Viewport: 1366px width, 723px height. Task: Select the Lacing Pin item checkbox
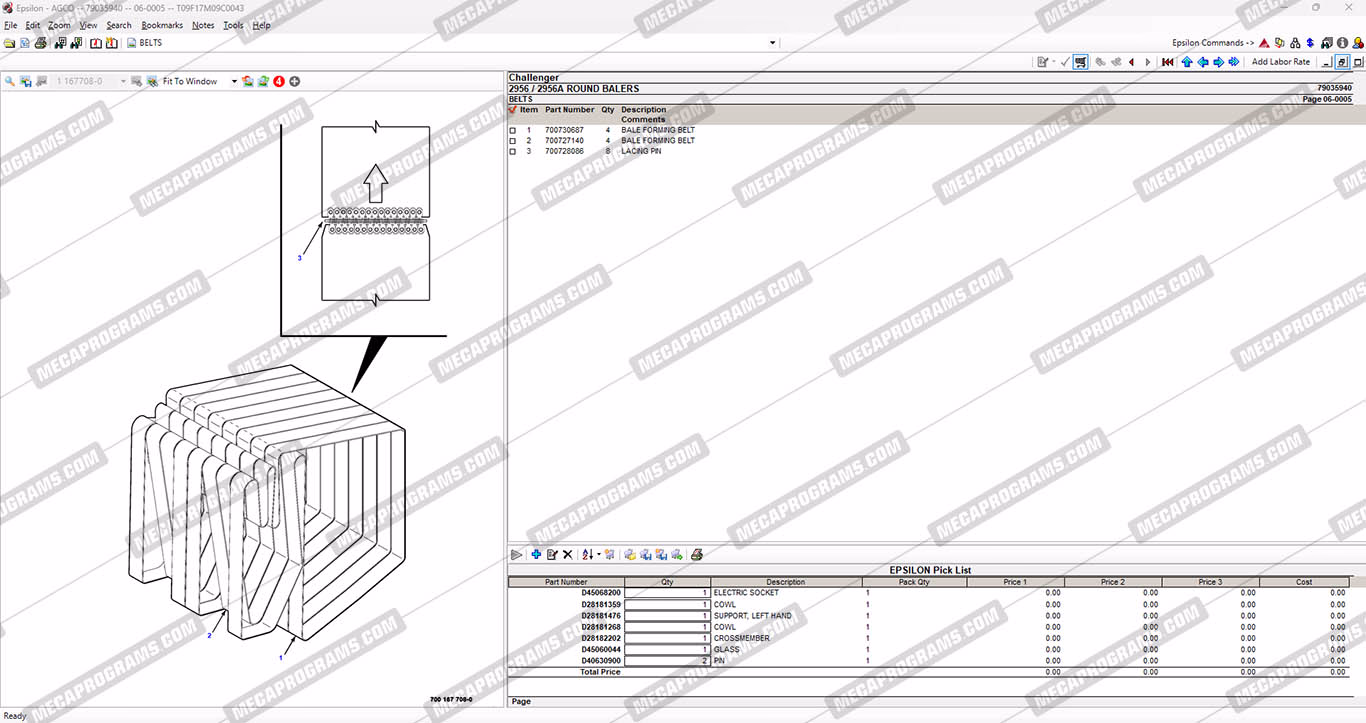(x=513, y=152)
